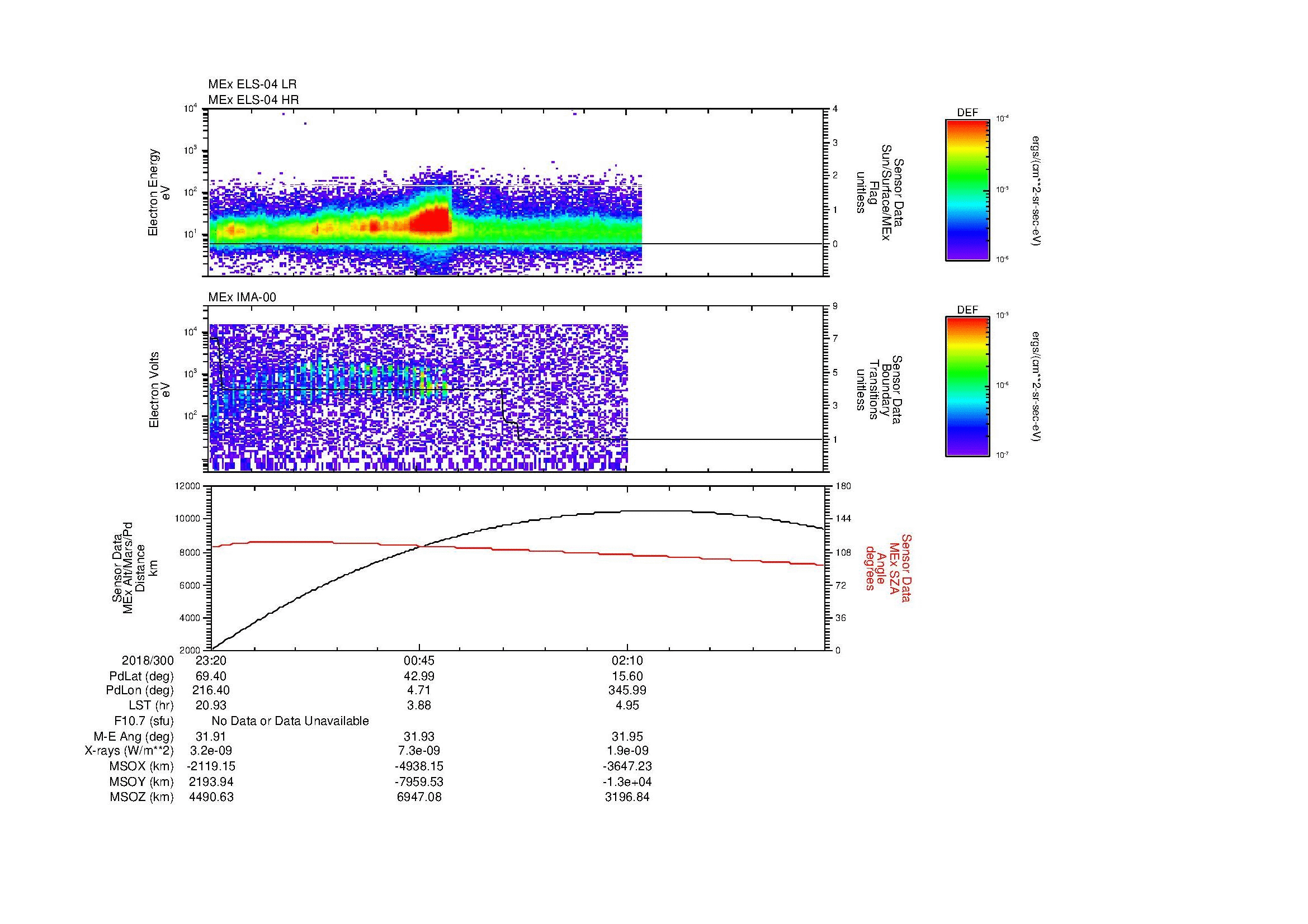Click the MSOZ value '6947.08'
The height and width of the screenshot is (924, 1308).
419,797
